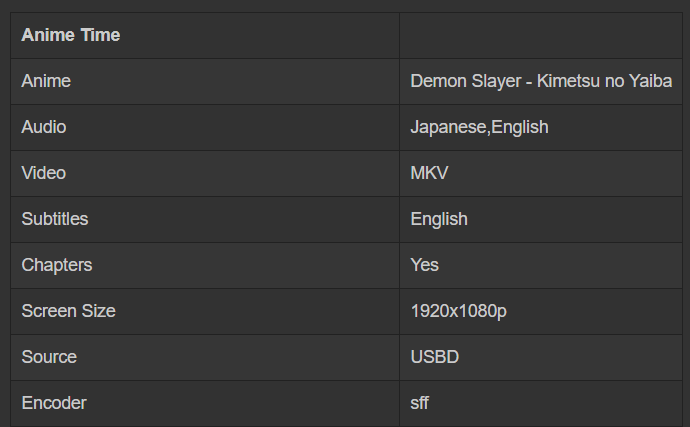Image resolution: width=690 pixels, height=427 pixels.
Task: Select the Screen Size row label
Action: 68,311
